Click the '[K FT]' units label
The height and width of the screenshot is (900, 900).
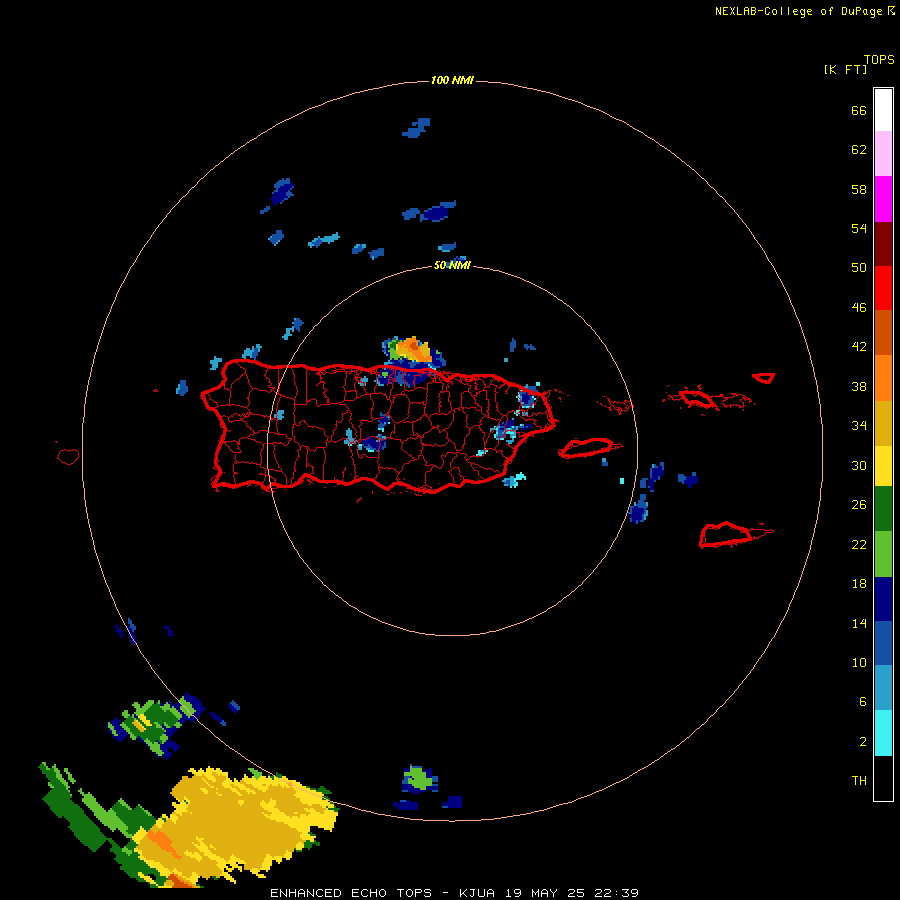pos(845,69)
